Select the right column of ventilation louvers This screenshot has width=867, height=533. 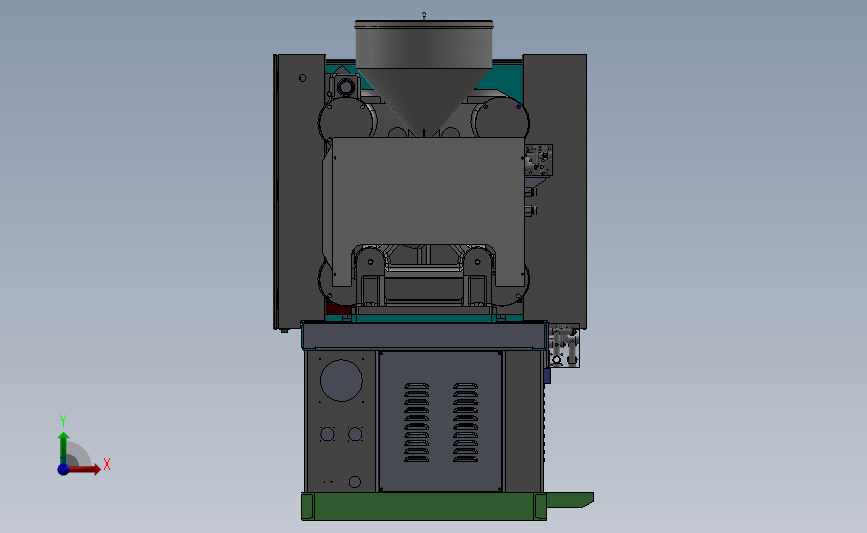click(466, 422)
